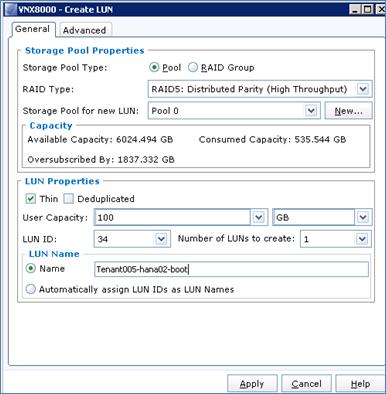
Task: Click the Available Capacity 6024.494 GB text
Action: (x=100, y=139)
